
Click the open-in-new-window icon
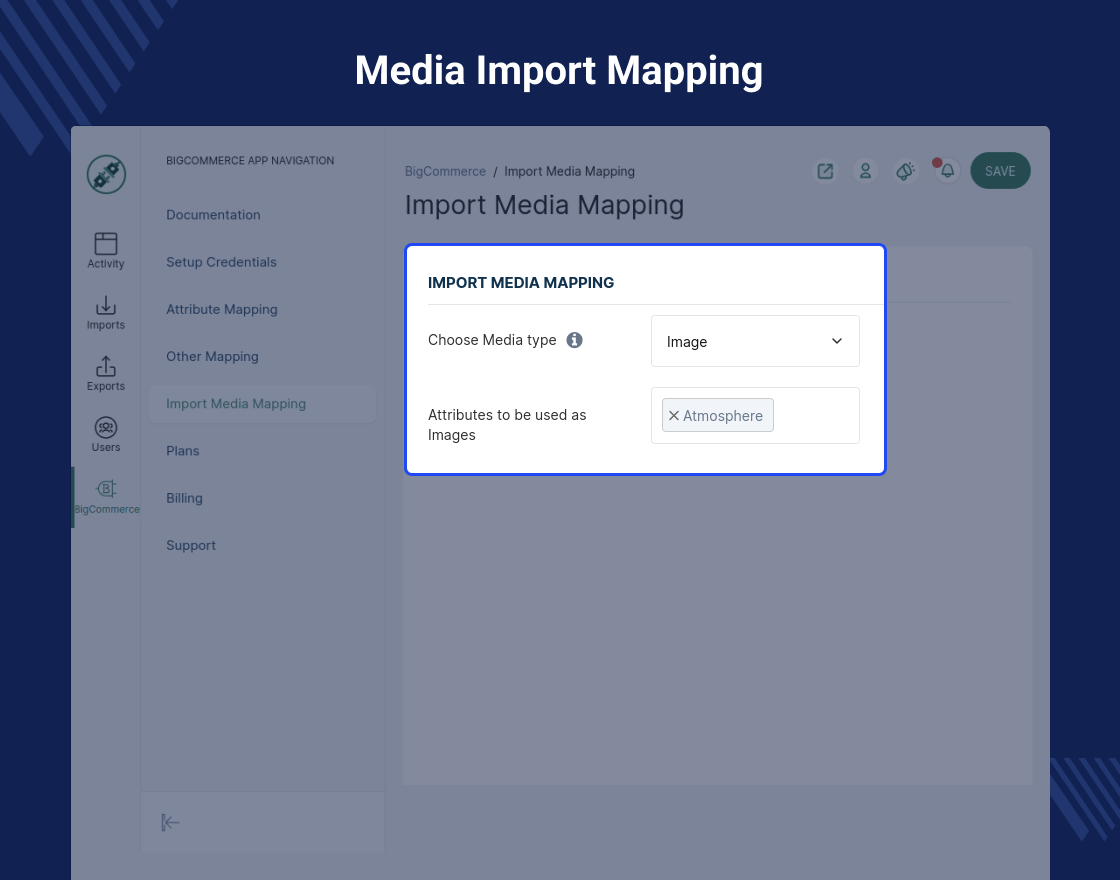(x=825, y=171)
